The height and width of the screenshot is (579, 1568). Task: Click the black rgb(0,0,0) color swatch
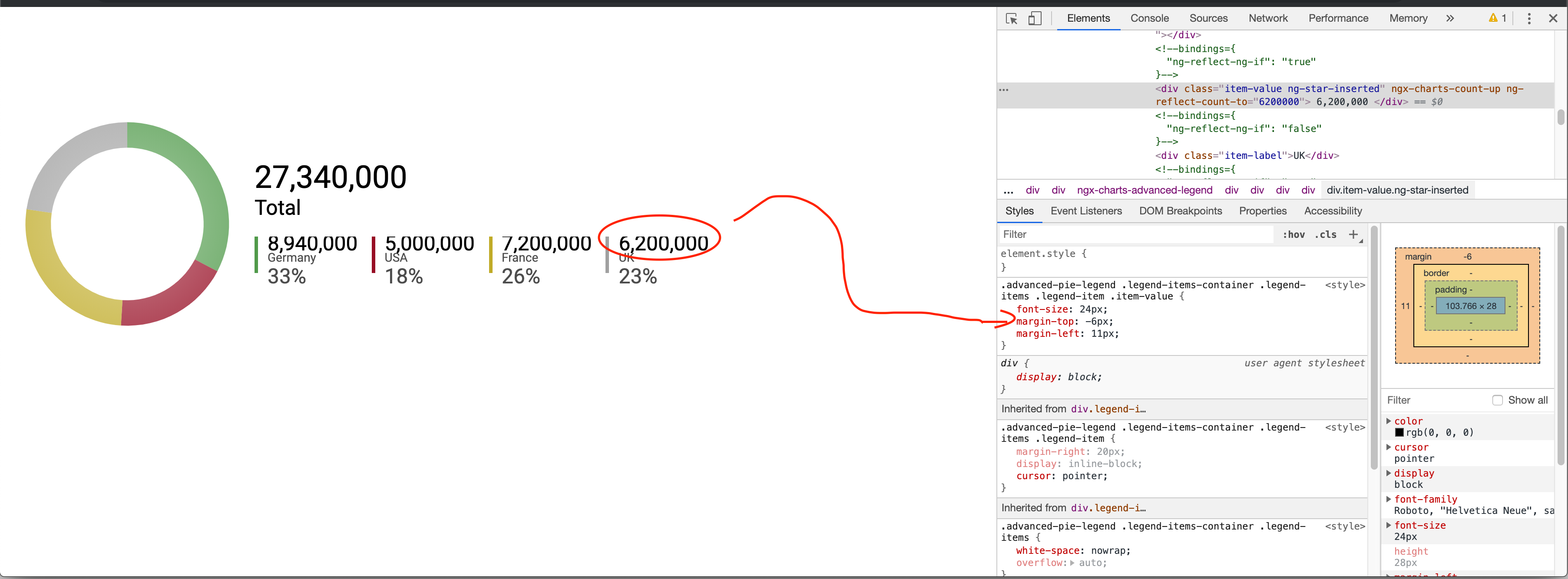click(x=1400, y=432)
